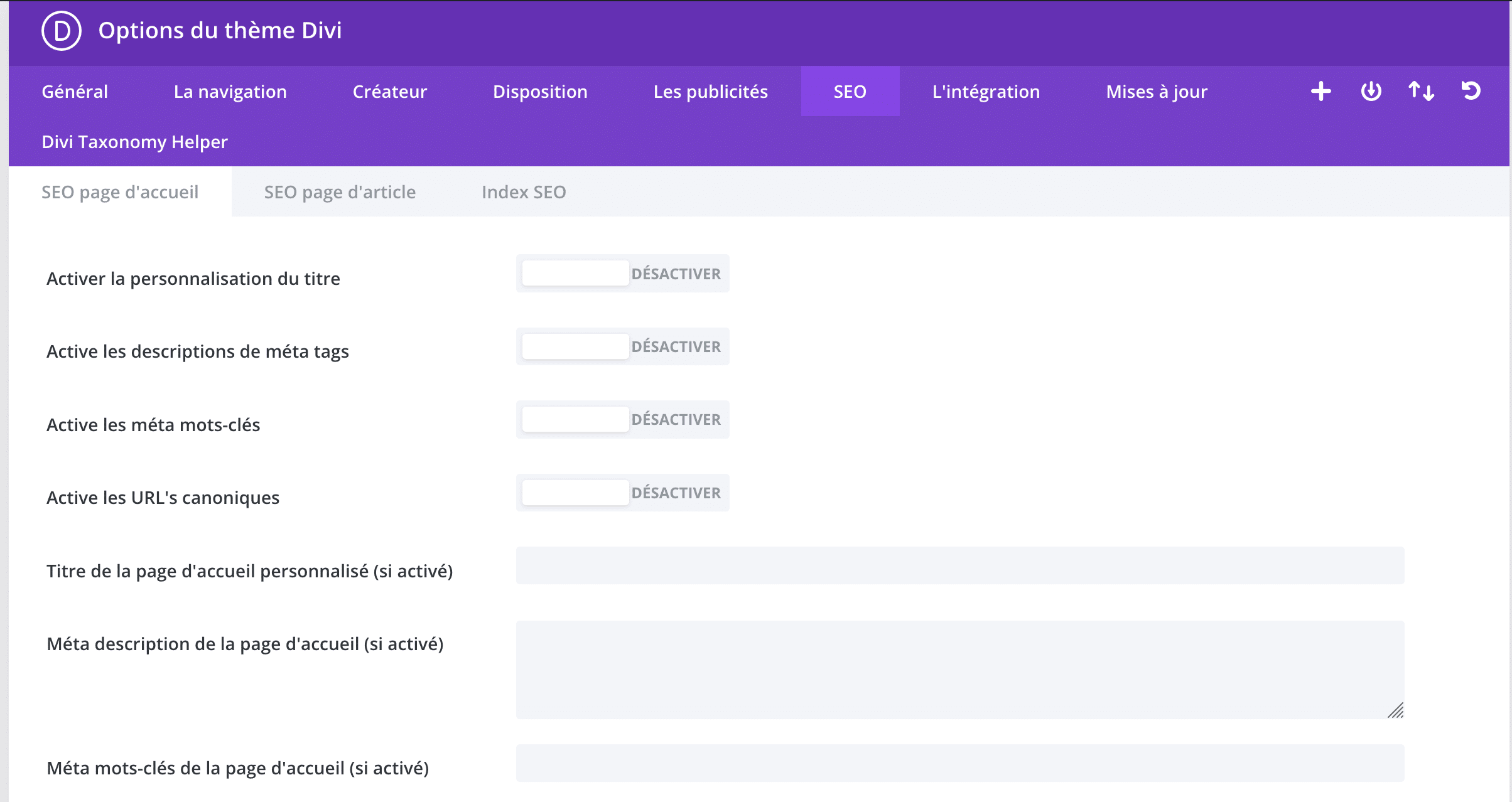The image size is (1512, 802).
Task: Click the textarea resize handle corner
Action: tap(1396, 710)
